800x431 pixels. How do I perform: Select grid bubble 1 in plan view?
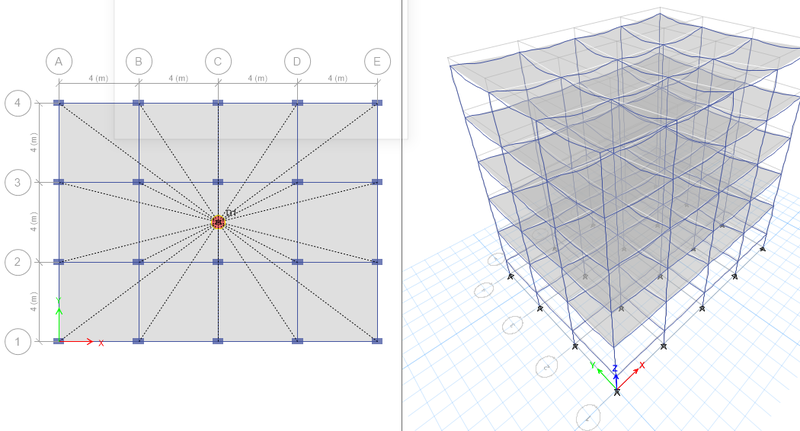18,341
